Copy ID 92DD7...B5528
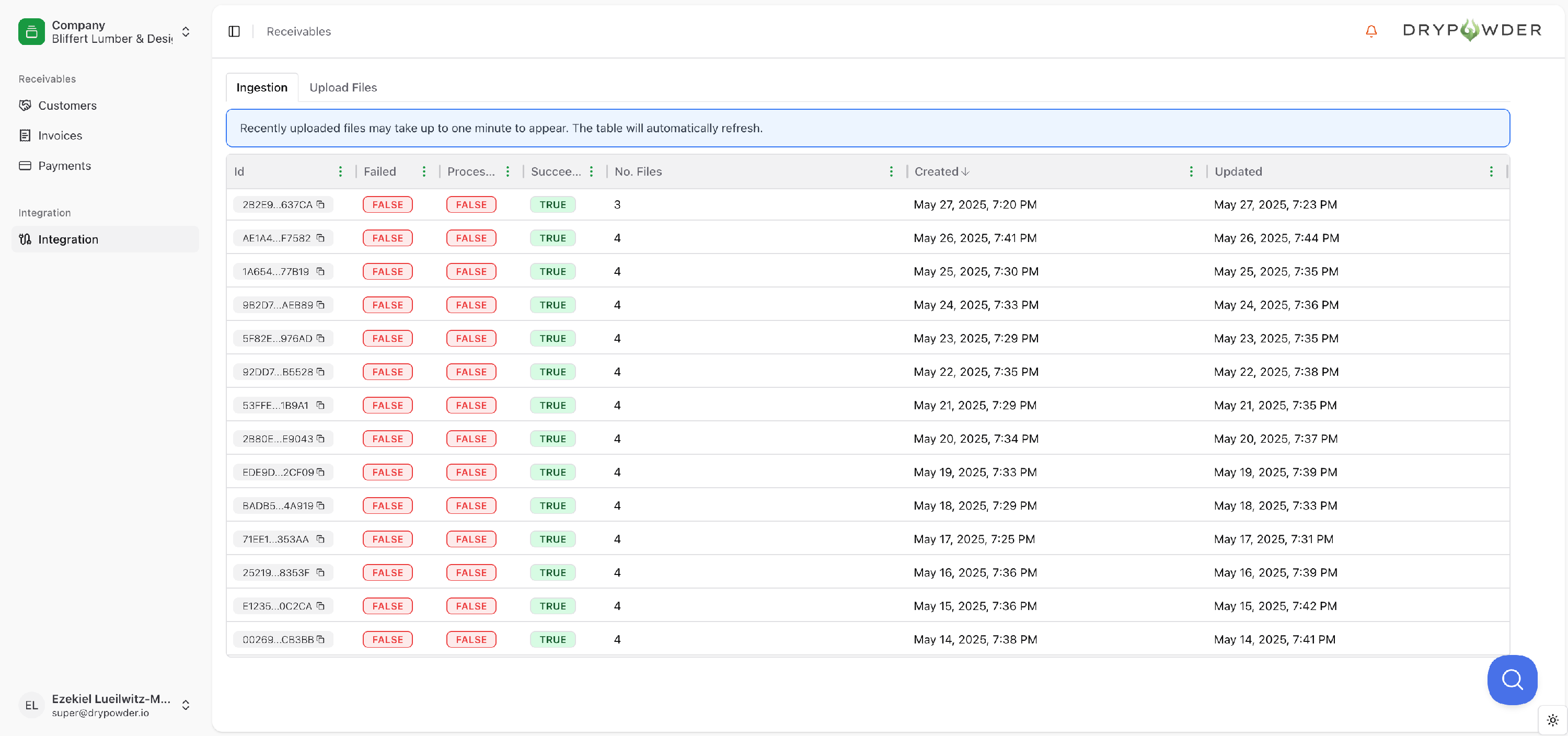The height and width of the screenshot is (736, 1568). 321,372
